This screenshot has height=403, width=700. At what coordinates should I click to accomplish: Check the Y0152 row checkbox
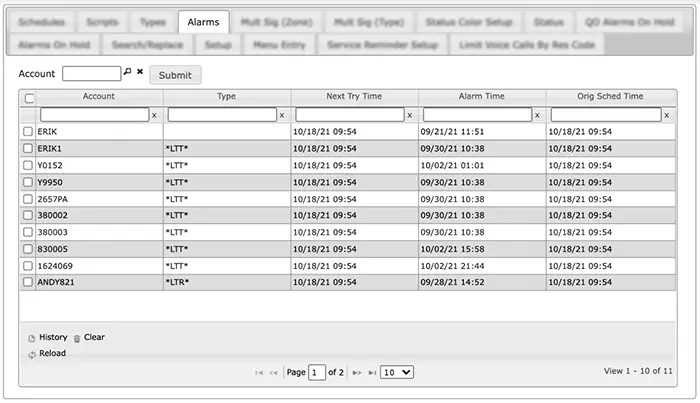point(28,165)
